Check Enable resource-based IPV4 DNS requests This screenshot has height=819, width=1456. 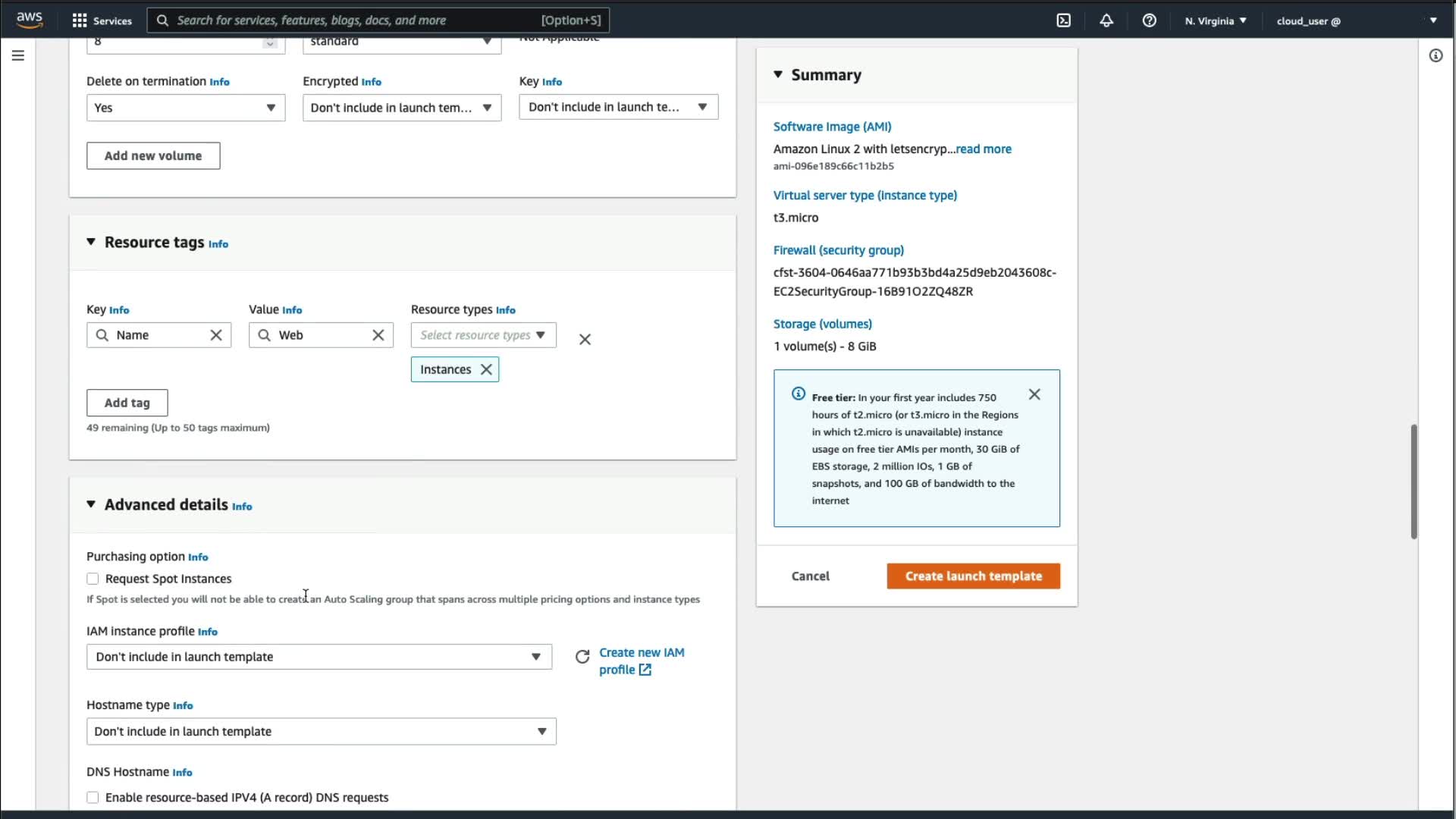(93, 797)
